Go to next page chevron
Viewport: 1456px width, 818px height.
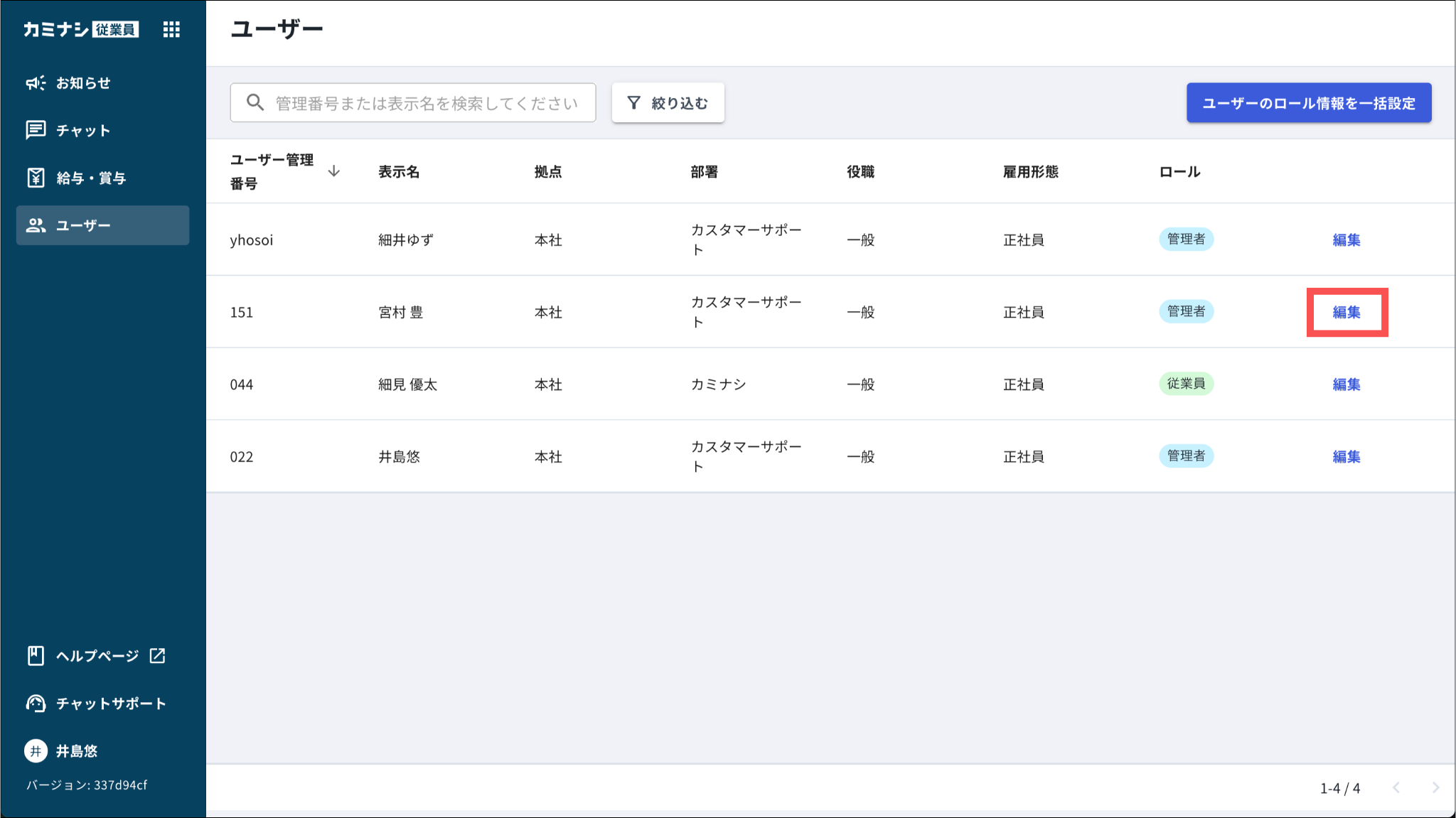(x=1435, y=787)
